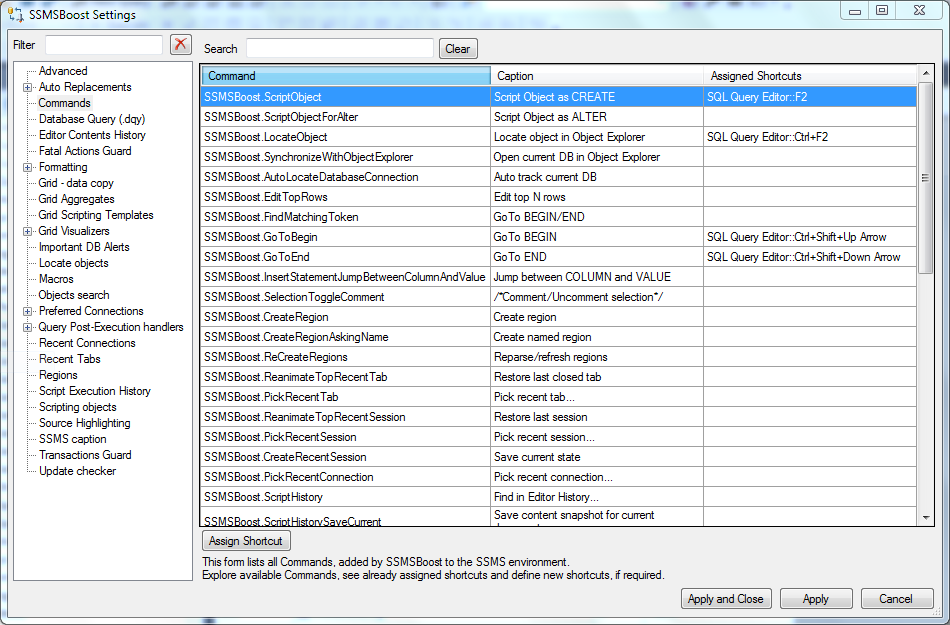Viewport: 950px width, 625px height.
Task: Click the Cancel button
Action: click(896, 599)
